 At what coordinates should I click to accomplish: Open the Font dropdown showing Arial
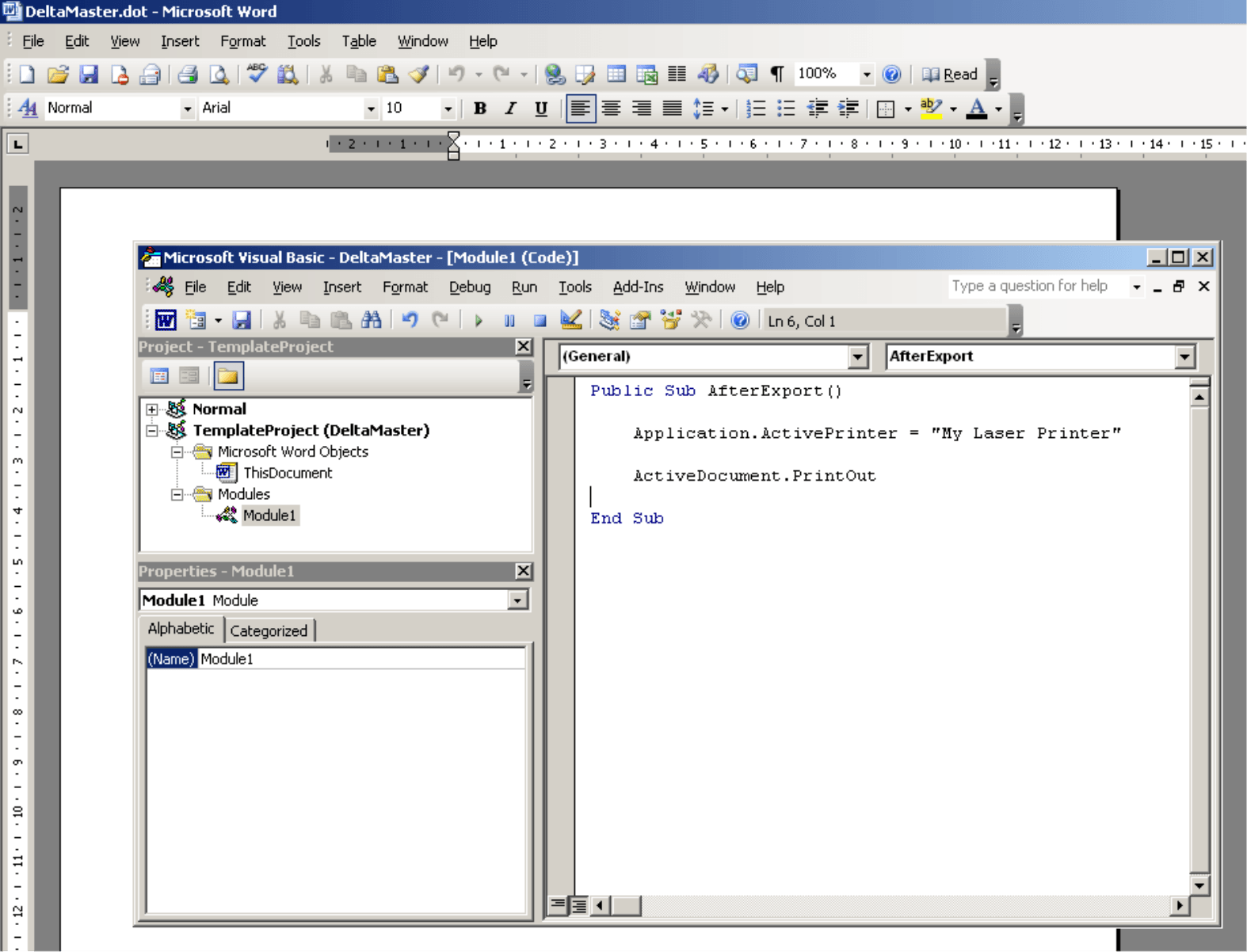coord(371,109)
